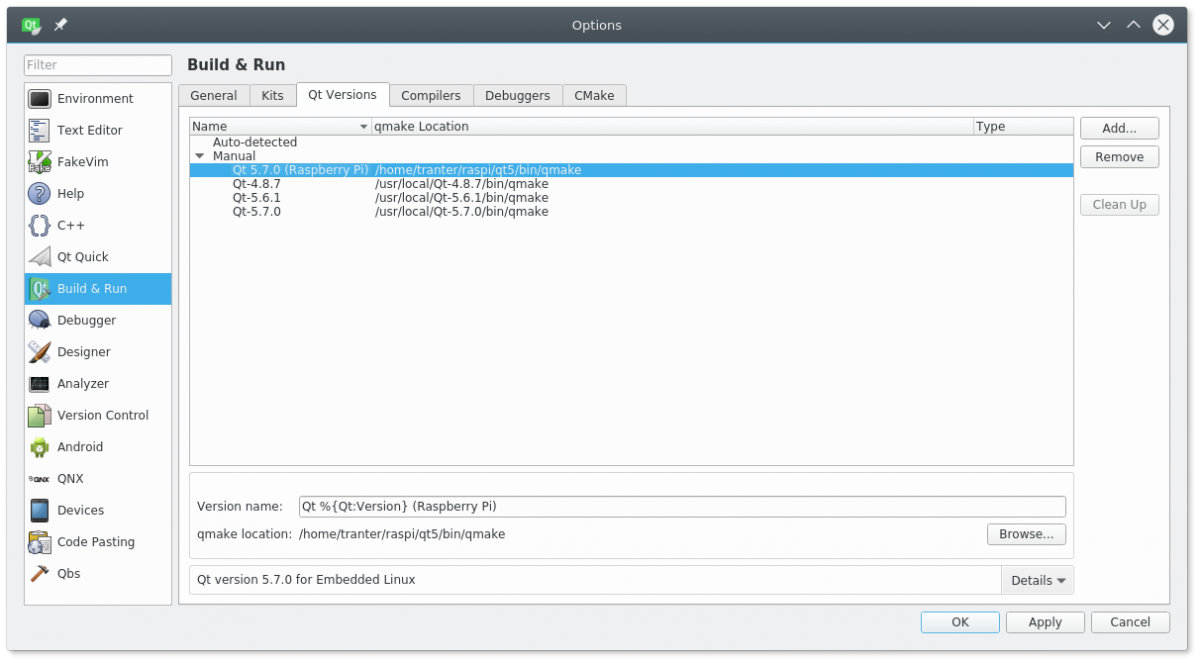Viewport: 1200px width, 663px height.
Task: Open the Name column header sort dropdown
Action: pyautogui.click(x=364, y=127)
